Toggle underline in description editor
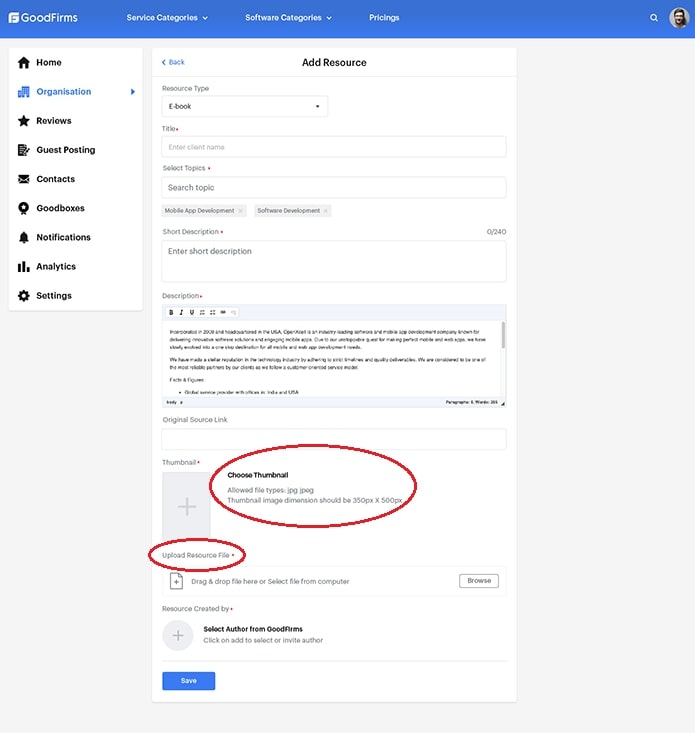 (x=192, y=312)
